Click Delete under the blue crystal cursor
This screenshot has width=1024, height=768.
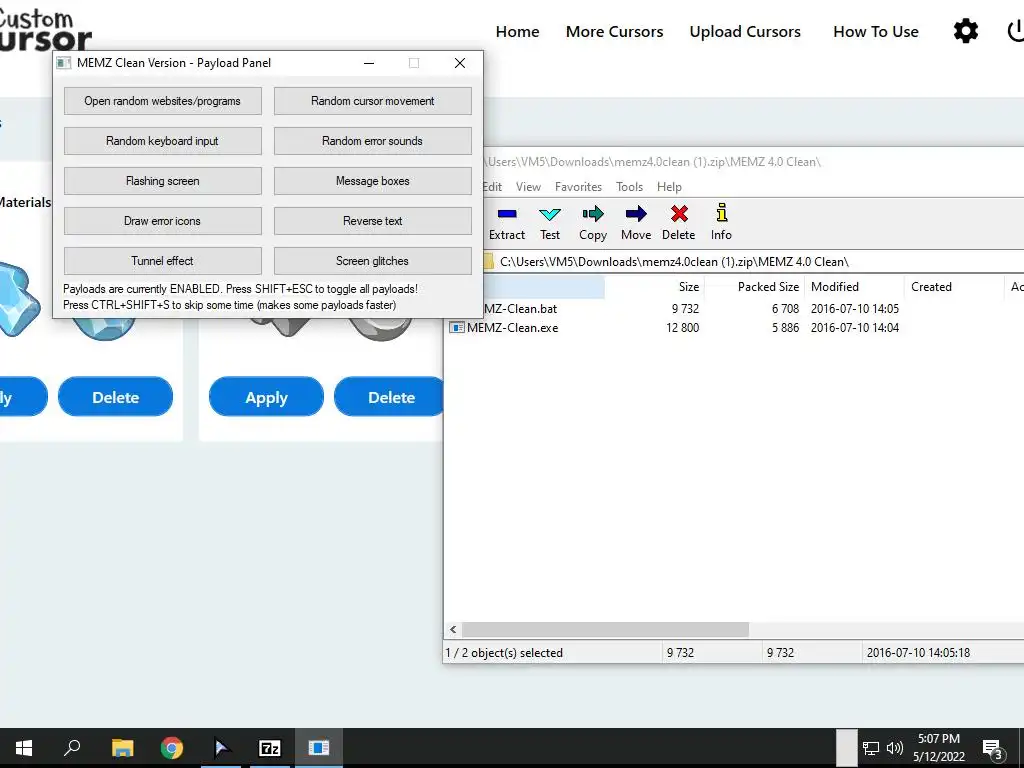[116, 396]
